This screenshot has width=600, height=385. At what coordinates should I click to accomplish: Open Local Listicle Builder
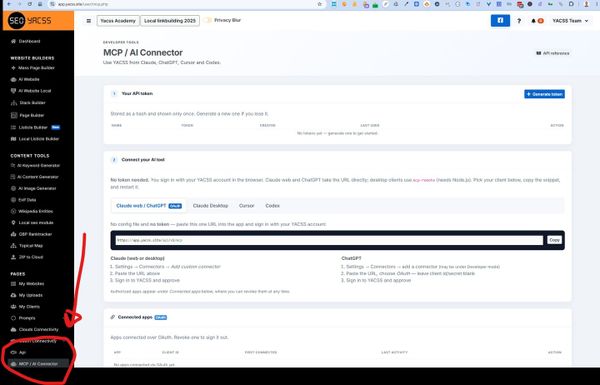(x=35, y=139)
